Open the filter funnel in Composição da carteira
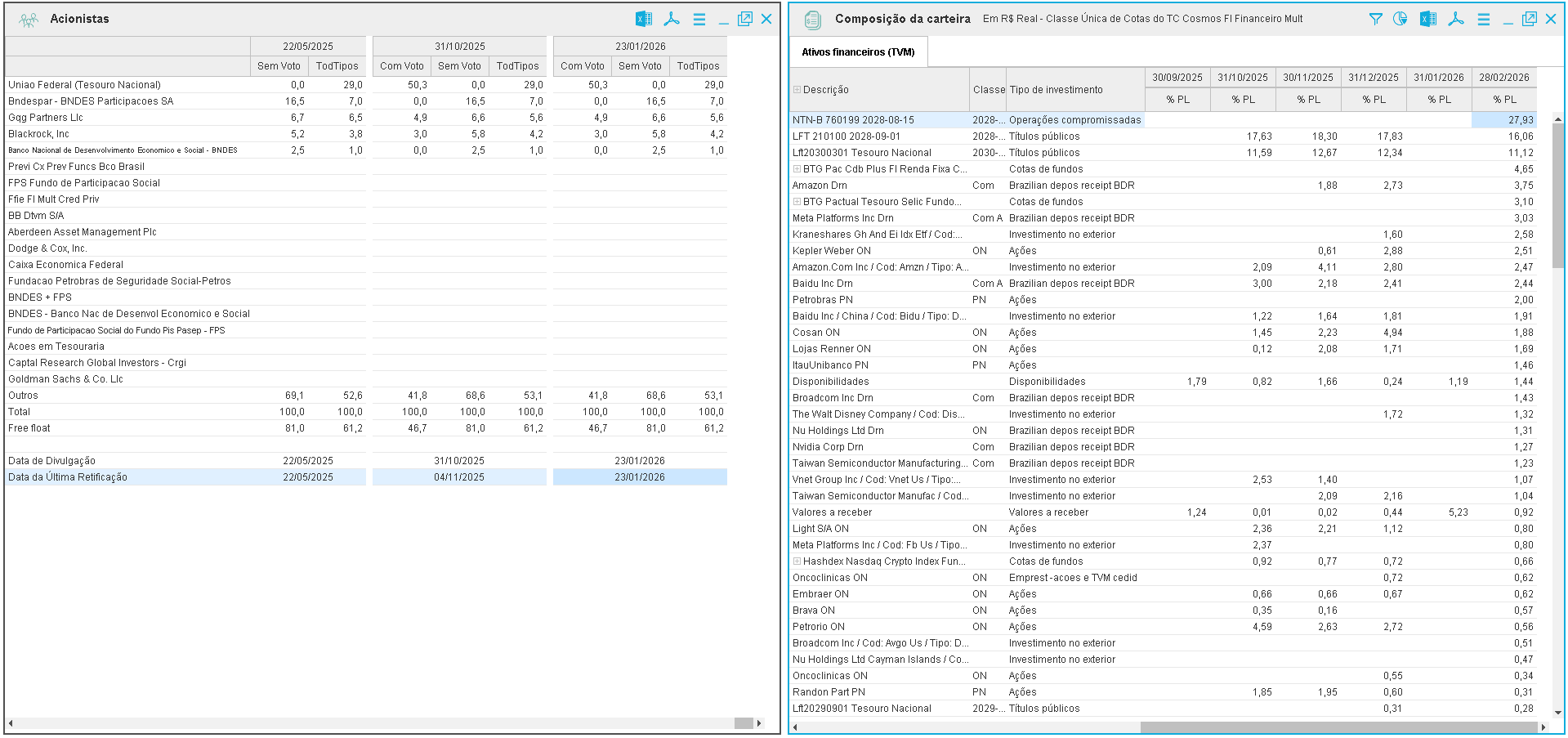This screenshot has width=1568, height=738. 1376,19
